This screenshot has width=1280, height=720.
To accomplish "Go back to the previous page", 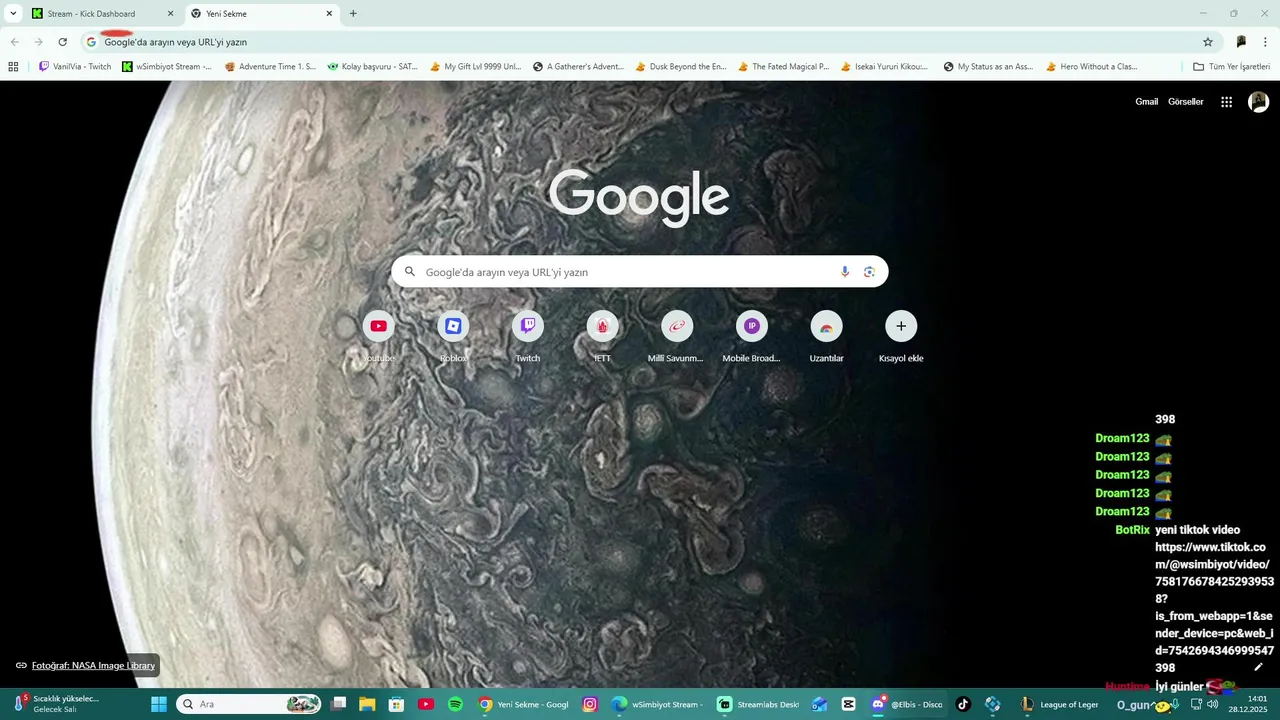I will 14,42.
